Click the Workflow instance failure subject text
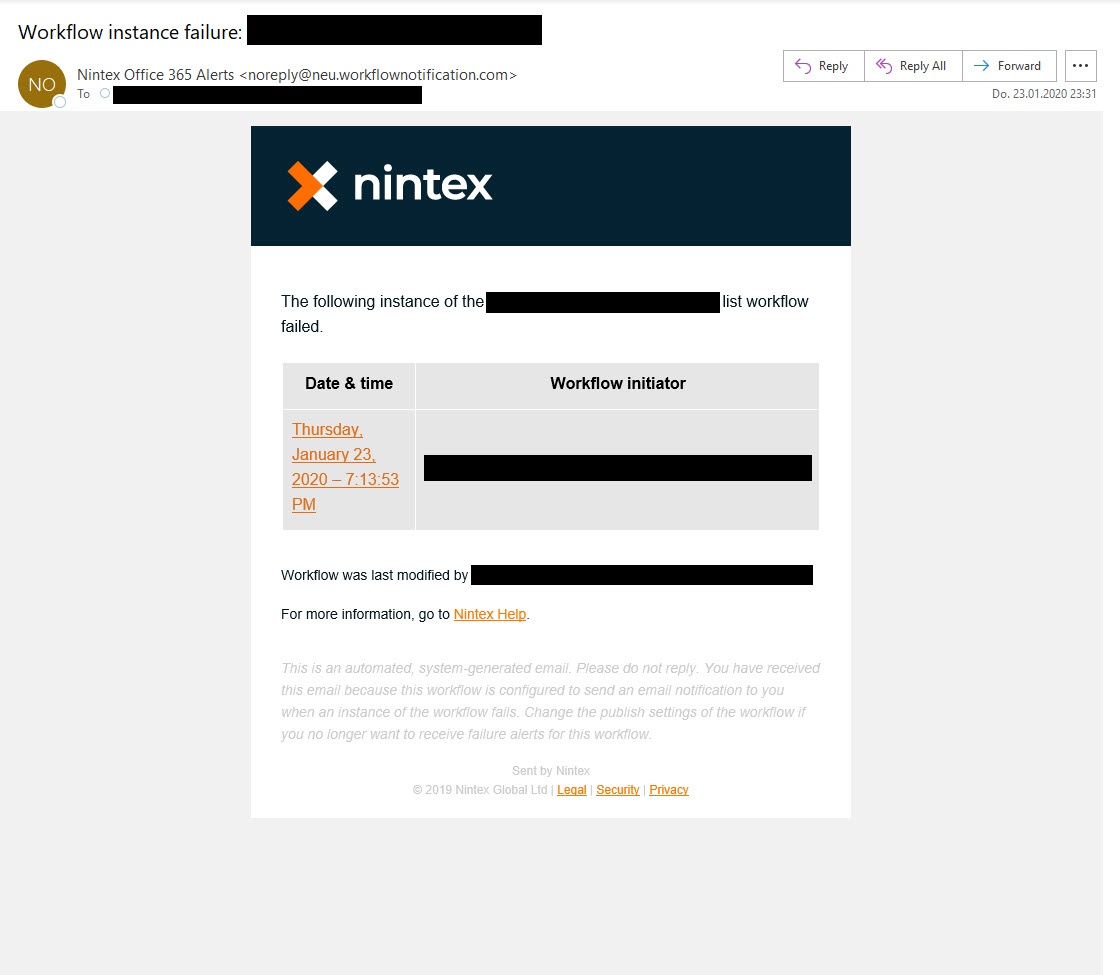This screenshot has width=1120, height=975. point(130,32)
